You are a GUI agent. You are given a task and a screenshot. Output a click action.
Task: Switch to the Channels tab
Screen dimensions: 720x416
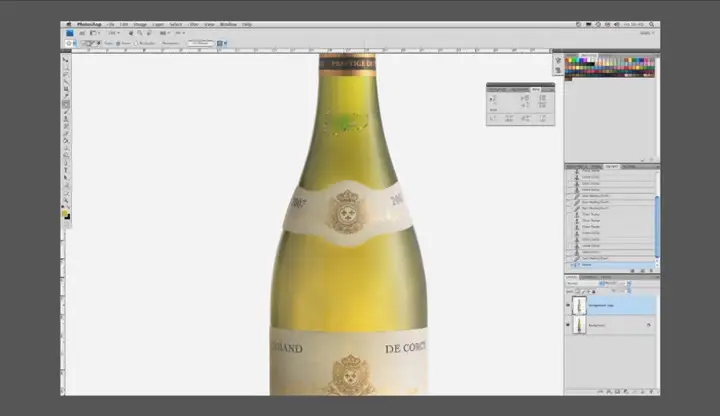[589, 277]
